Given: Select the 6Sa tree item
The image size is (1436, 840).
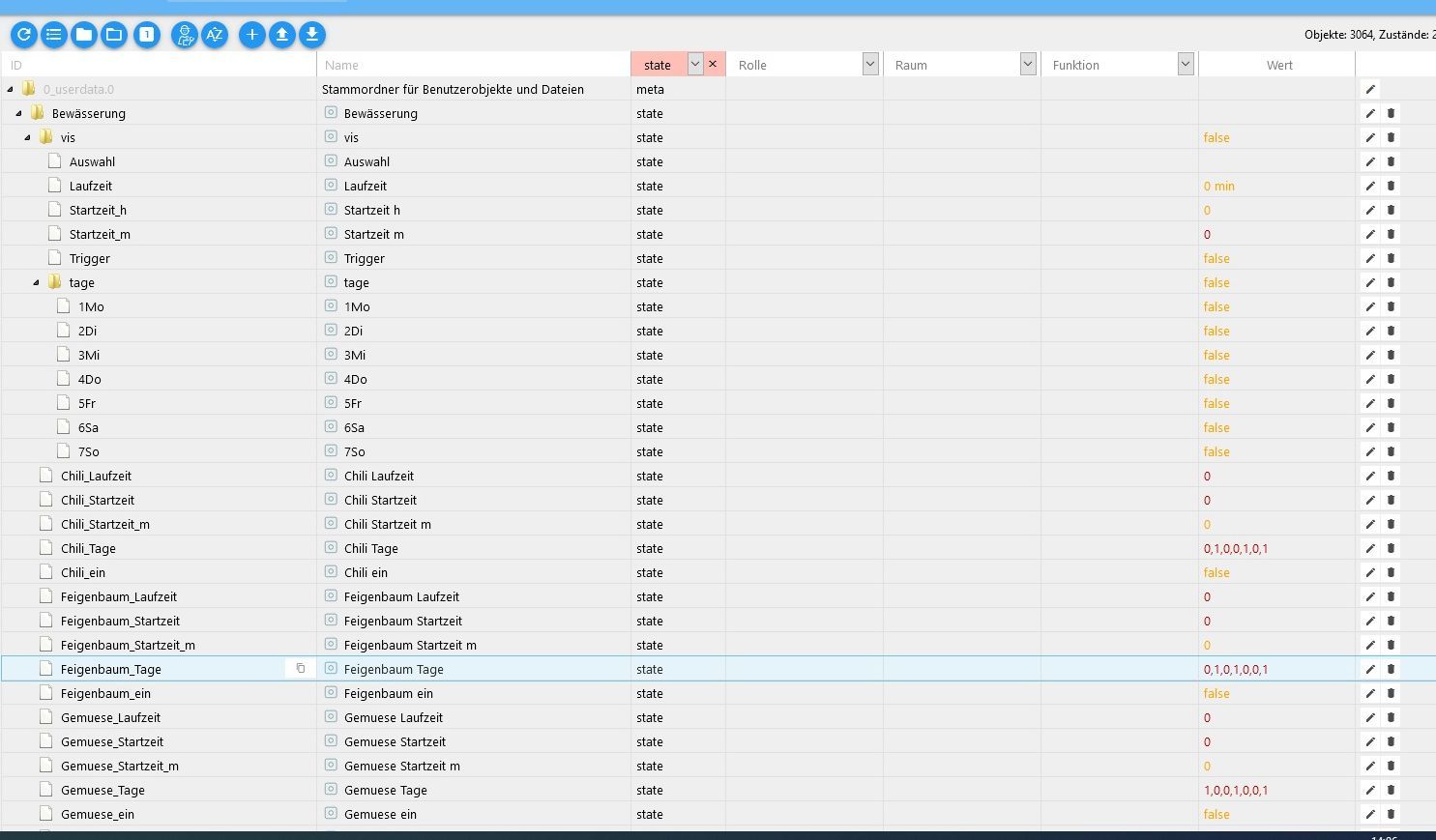Looking at the screenshot, I should point(88,427).
